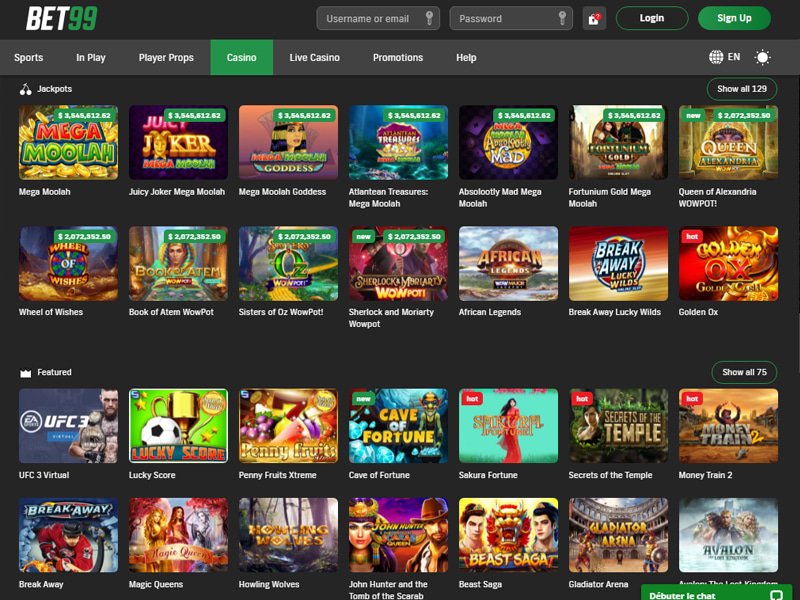Open African Legends game thumbnail
This screenshot has height=600, width=800.
(508, 263)
